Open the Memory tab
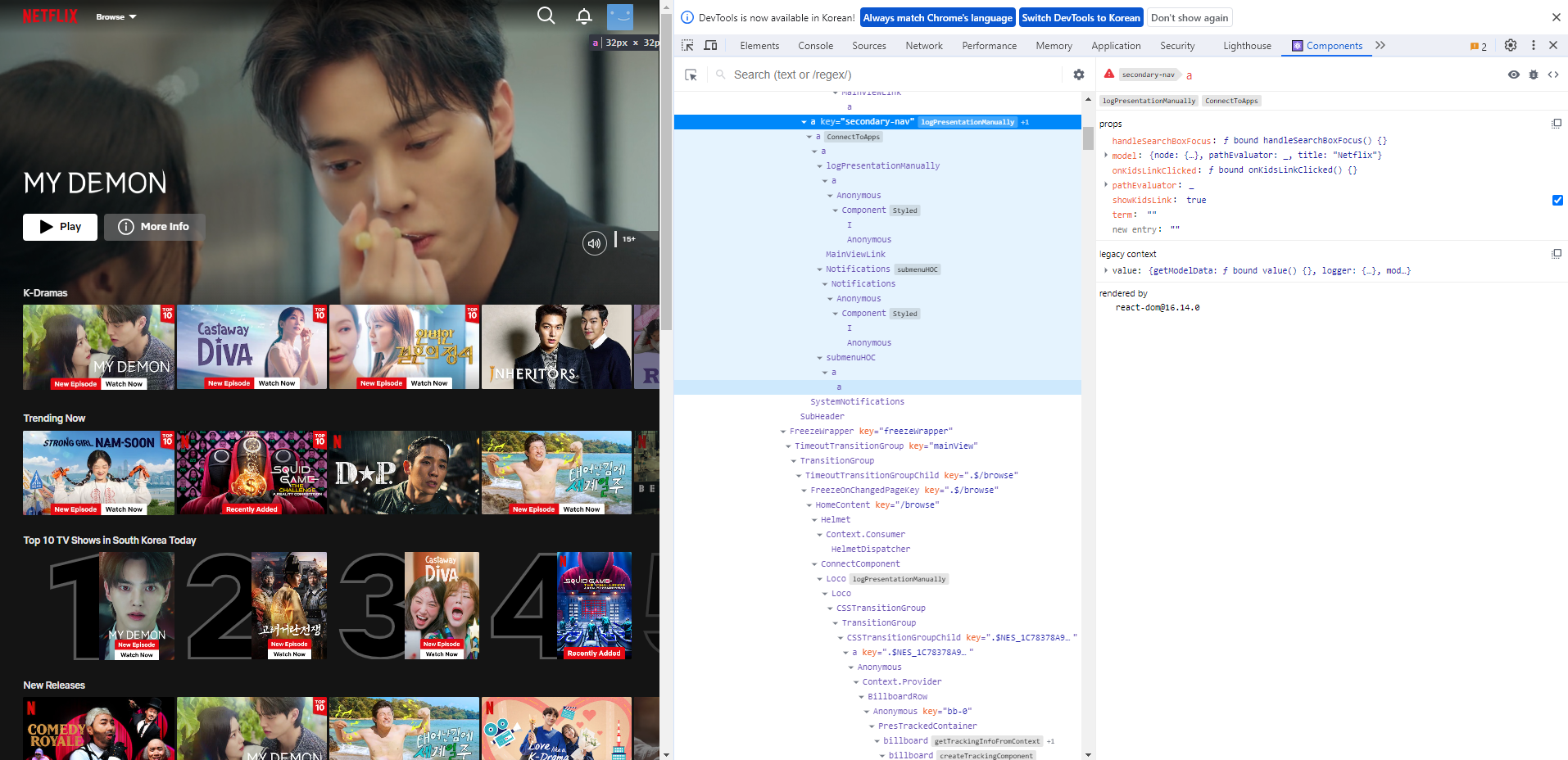The width and height of the screenshot is (1568, 760). 1054,46
